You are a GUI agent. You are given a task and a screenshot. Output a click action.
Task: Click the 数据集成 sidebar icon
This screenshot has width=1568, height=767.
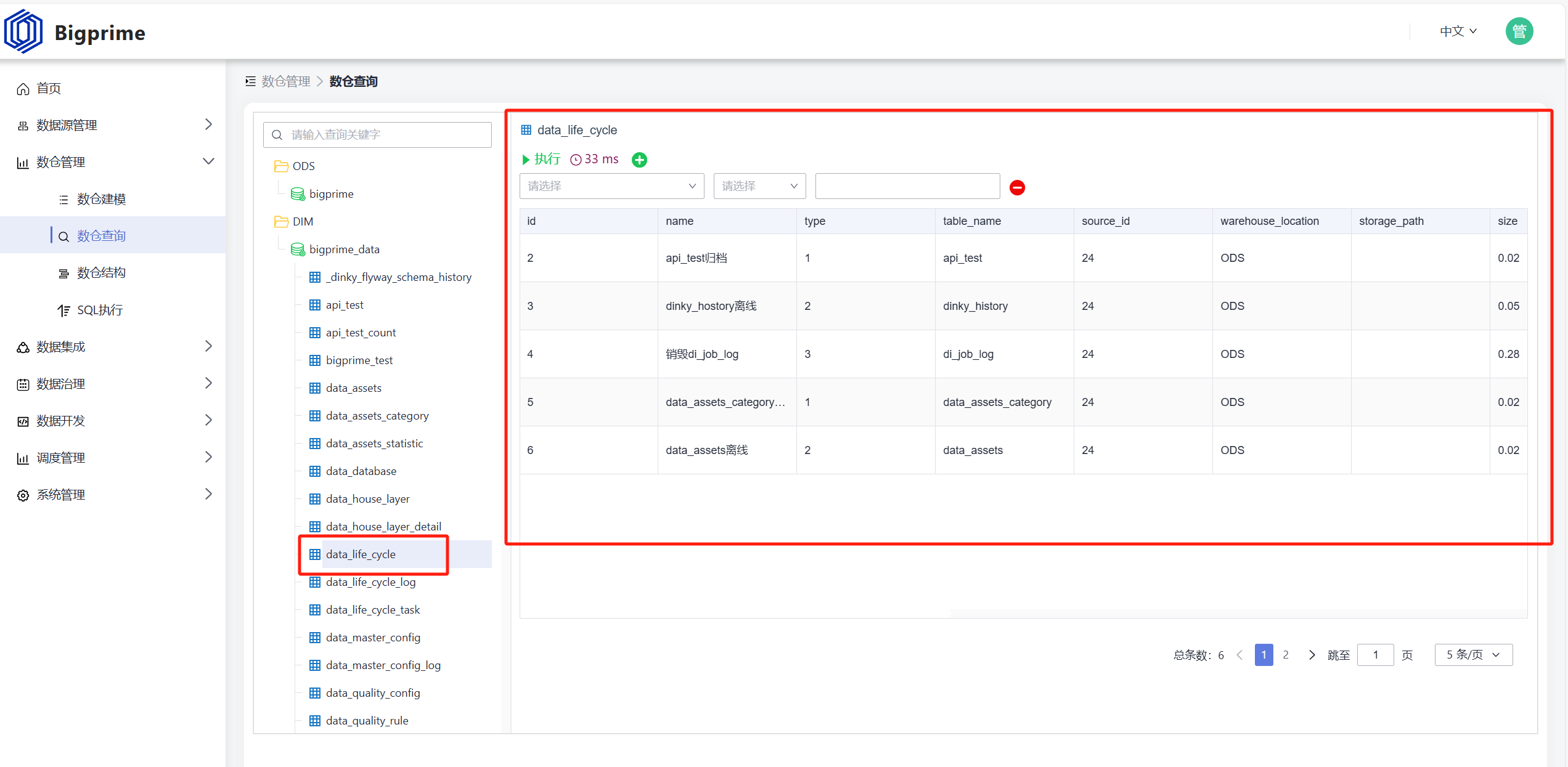(x=23, y=347)
